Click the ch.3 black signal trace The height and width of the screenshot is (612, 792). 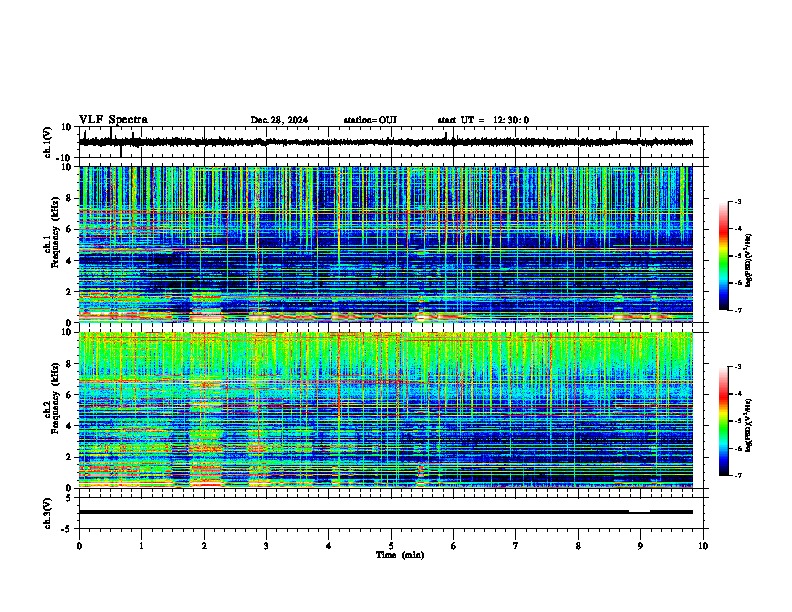[385, 512]
